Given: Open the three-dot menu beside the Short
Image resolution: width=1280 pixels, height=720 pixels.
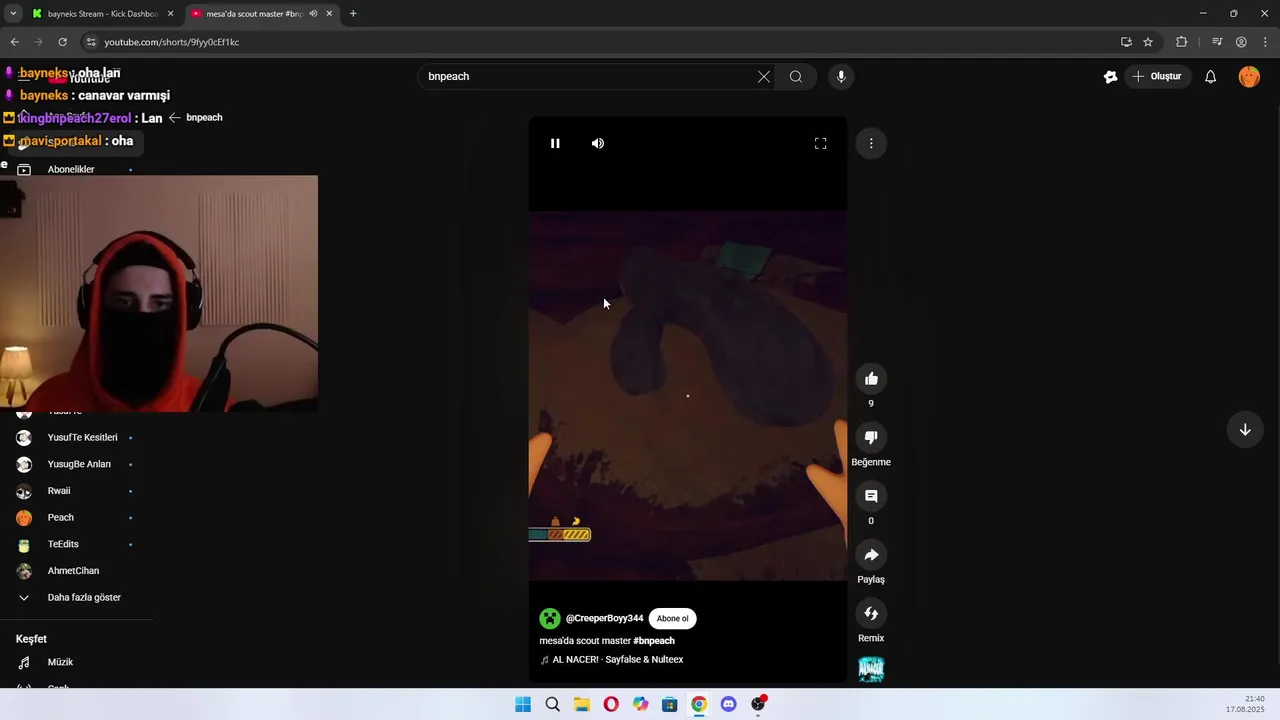Looking at the screenshot, I should coord(871,143).
